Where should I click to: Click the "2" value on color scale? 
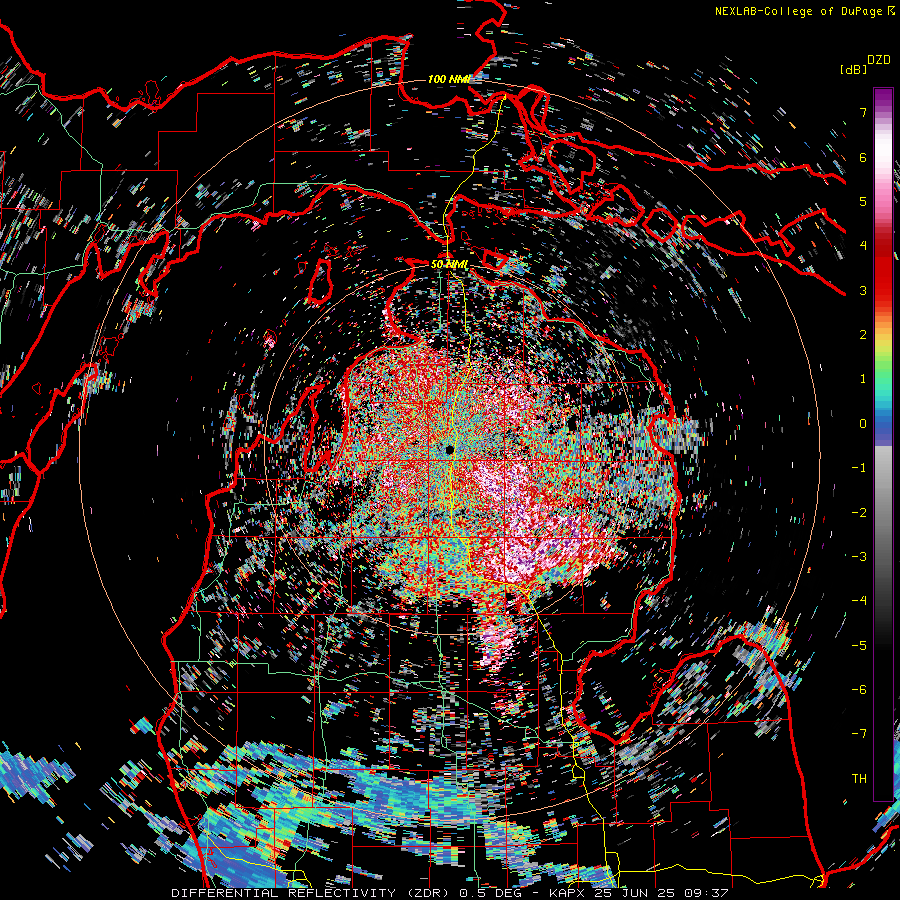point(863,335)
